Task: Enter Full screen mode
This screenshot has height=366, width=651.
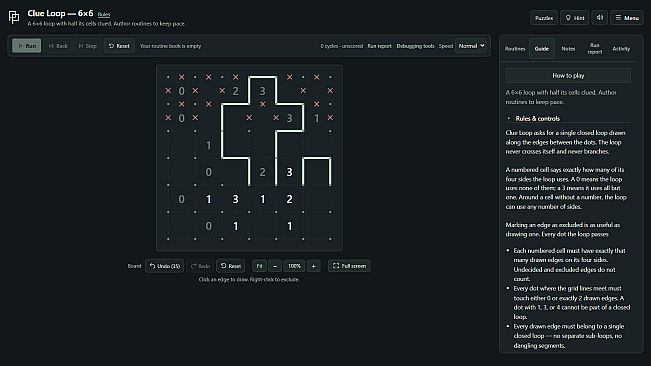Action: point(349,266)
